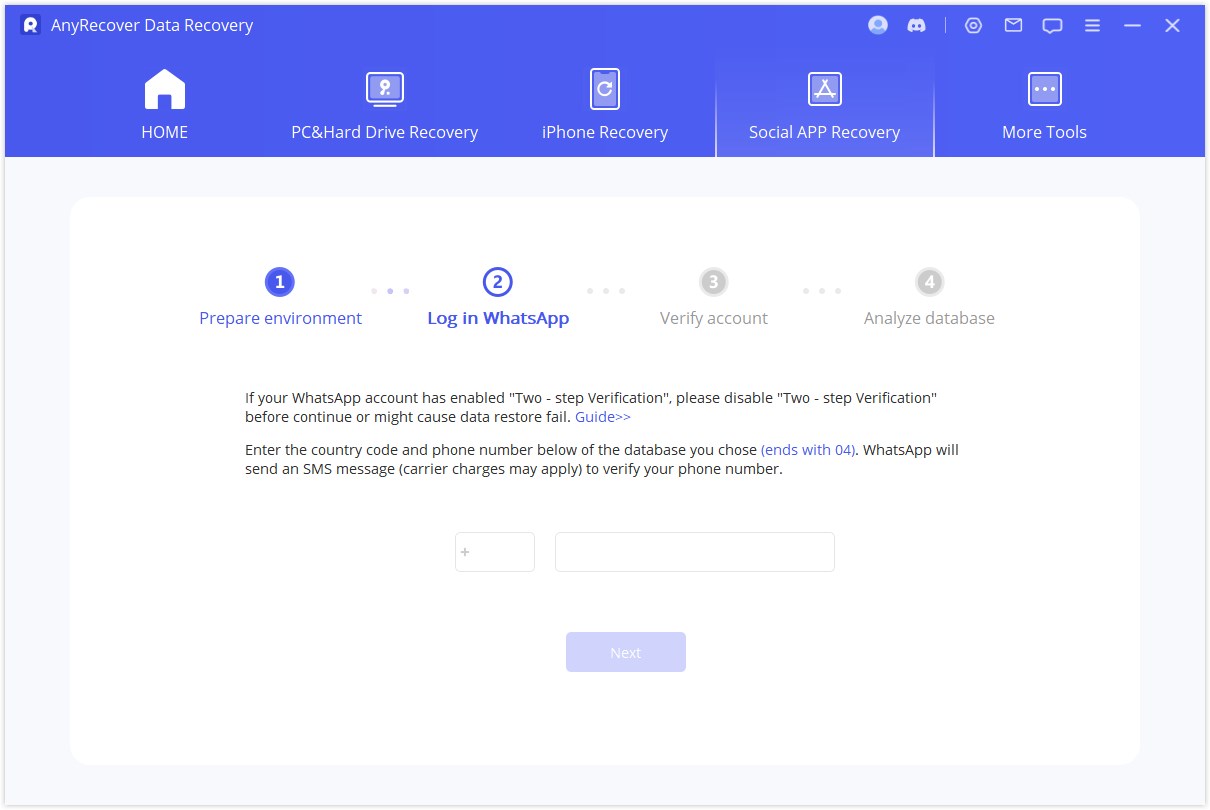This screenshot has height=810, width=1210.
Task: Click the HOME house icon
Action: [165, 89]
